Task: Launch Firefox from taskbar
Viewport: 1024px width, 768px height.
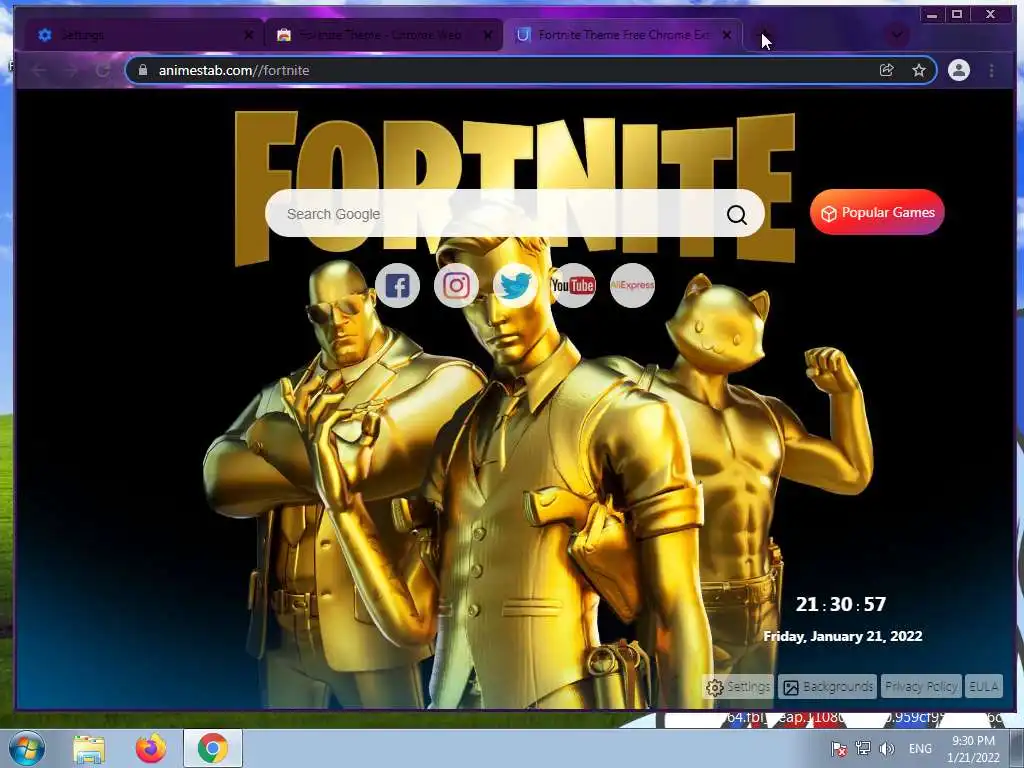Action: point(151,748)
